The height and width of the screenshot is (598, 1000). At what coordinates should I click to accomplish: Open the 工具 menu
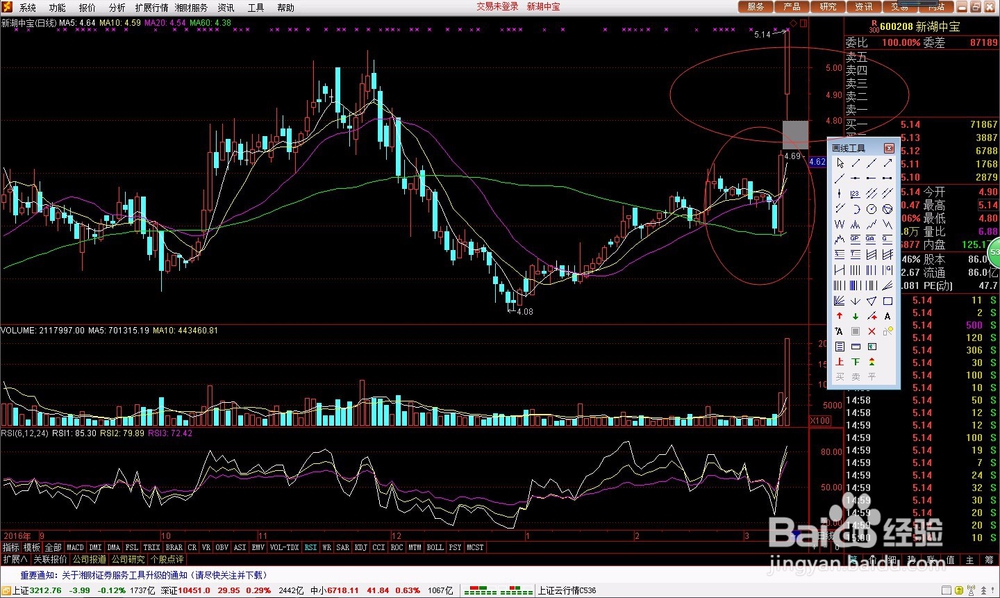(256, 8)
